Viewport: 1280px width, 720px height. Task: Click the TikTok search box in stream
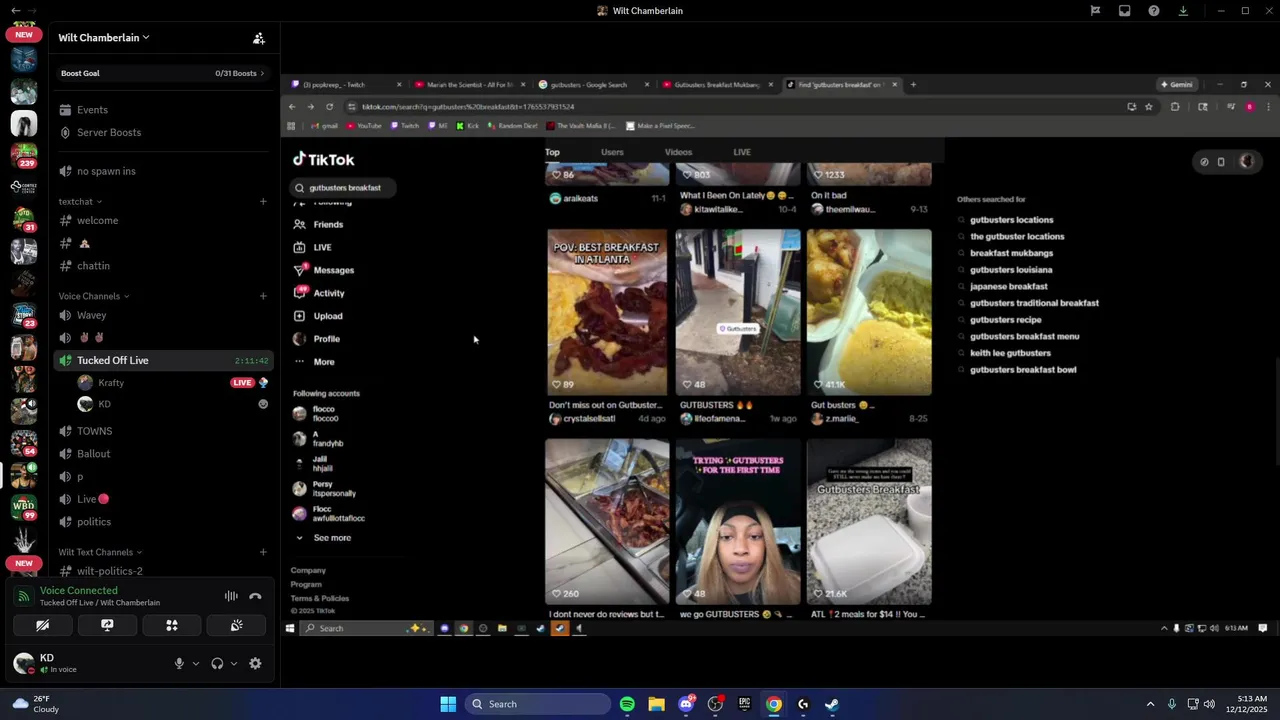(x=344, y=187)
